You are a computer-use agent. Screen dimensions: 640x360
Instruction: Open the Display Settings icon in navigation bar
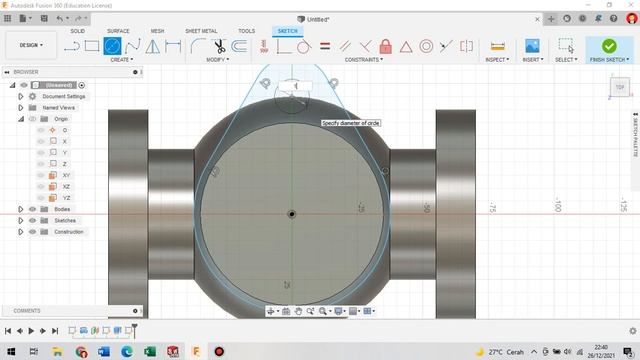338,311
